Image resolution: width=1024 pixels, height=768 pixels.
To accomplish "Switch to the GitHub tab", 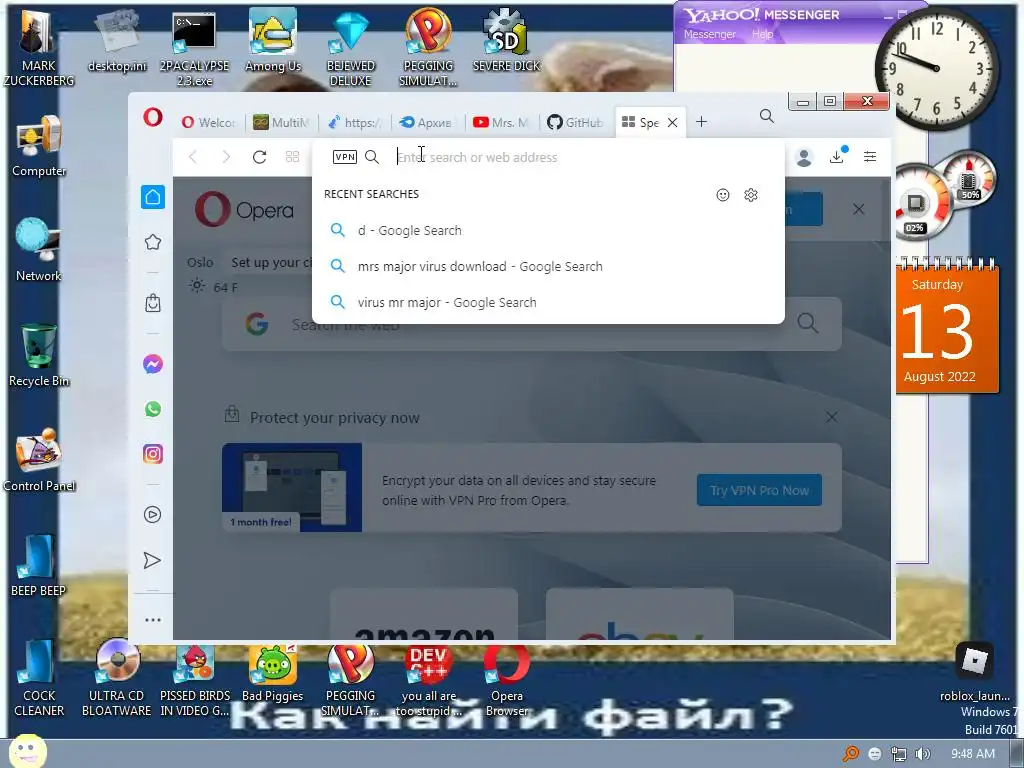I will [x=575, y=122].
